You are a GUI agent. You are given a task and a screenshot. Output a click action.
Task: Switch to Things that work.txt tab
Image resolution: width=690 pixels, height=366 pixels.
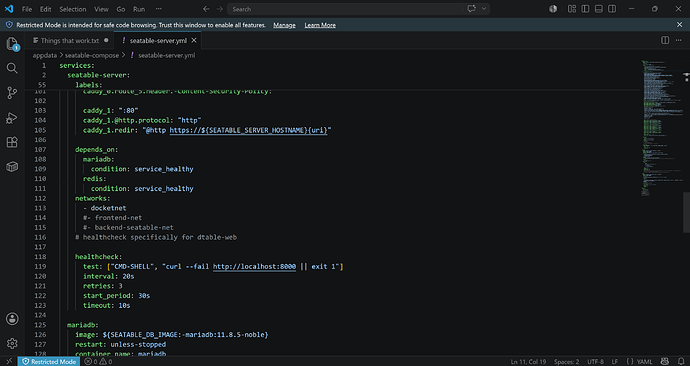click(70, 40)
